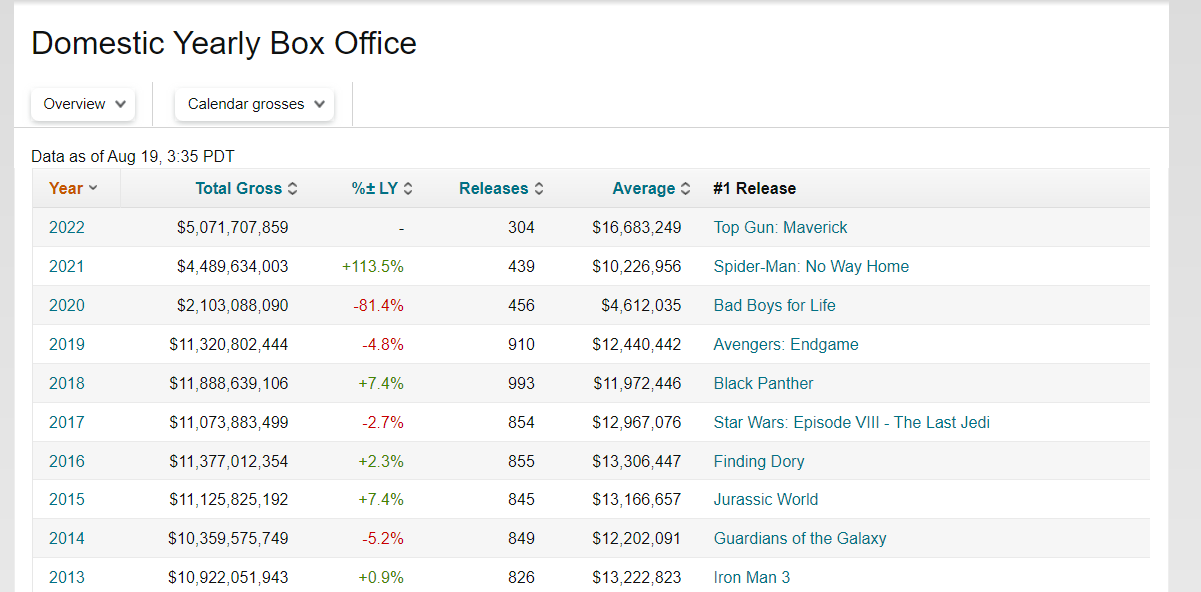Viewport: 1201px width, 592px height.
Task: Click the +113.5% change value
Action: (x=373, y=266)
